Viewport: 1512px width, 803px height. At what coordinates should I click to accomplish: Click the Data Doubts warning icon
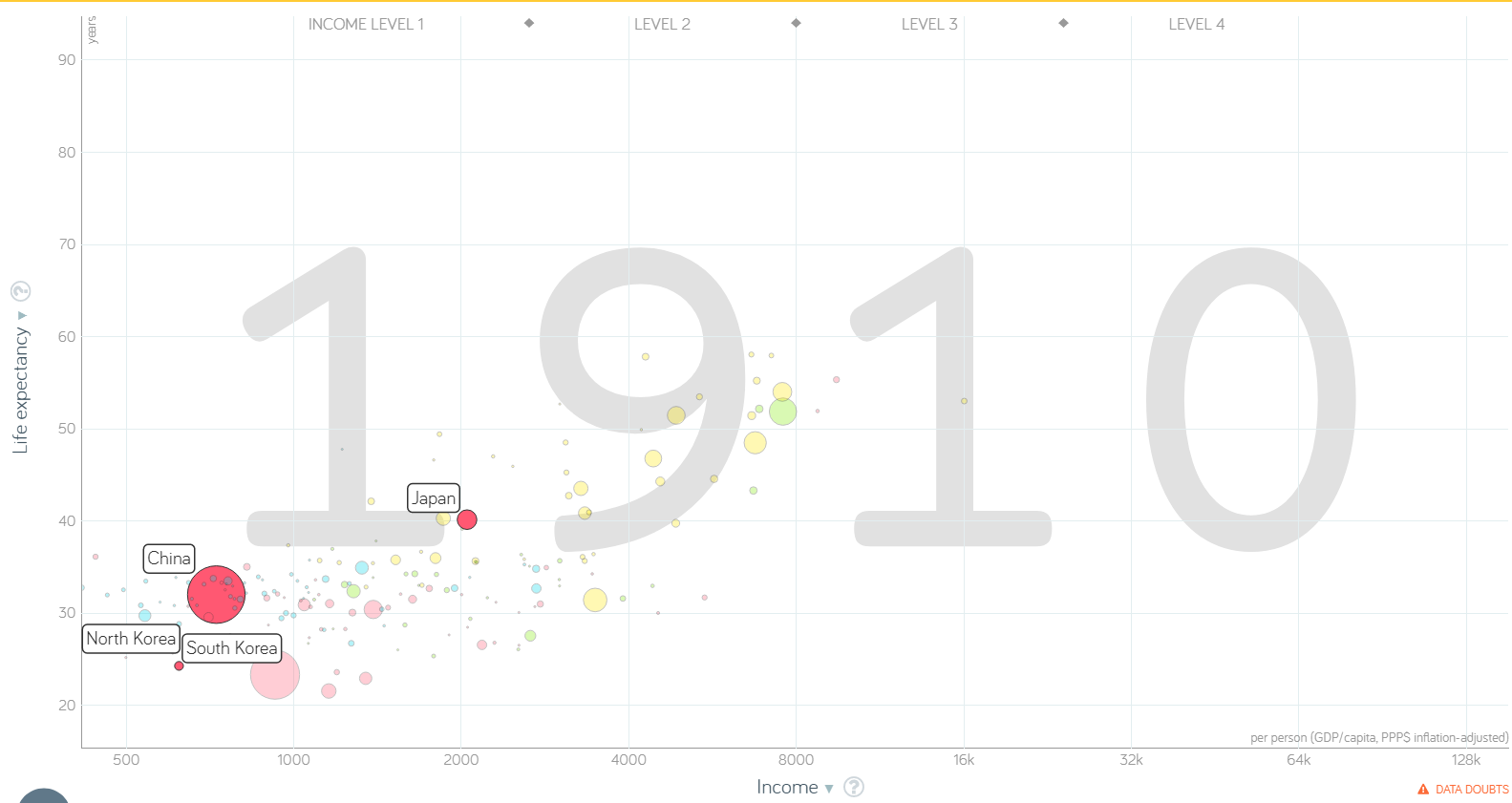point(1423,790)
